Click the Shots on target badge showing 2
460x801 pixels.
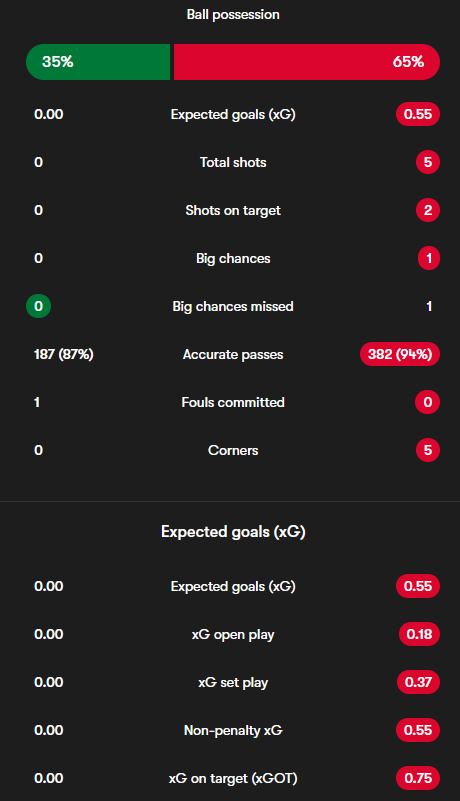pyautogui.click(x=428, y=210)
